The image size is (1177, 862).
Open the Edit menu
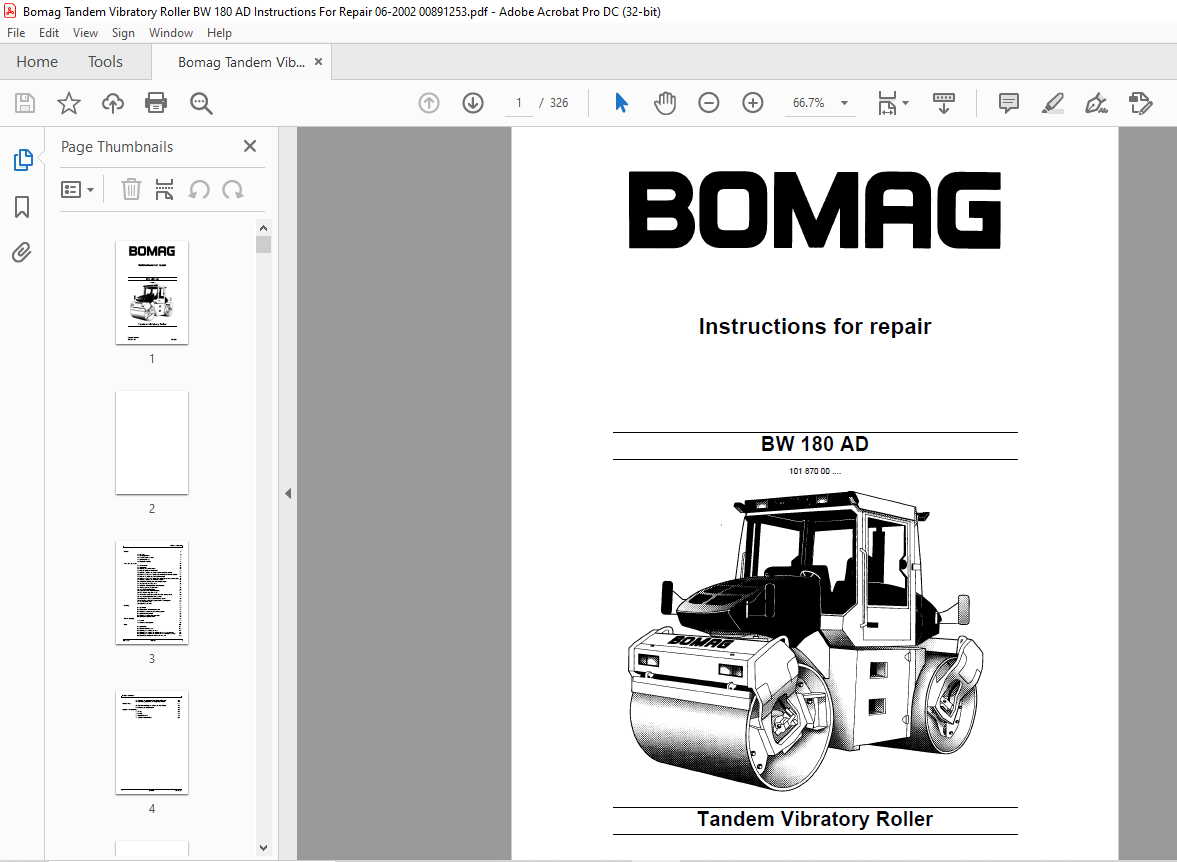49,33
